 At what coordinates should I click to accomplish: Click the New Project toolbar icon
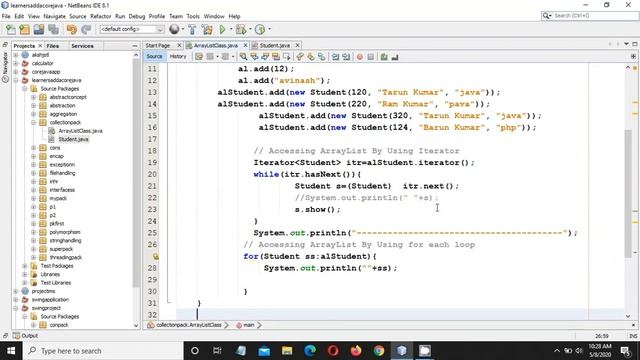(x=24, y=29)
